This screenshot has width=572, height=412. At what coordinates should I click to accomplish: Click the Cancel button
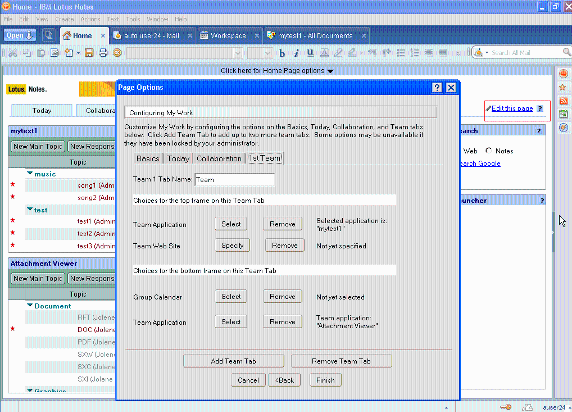(248, 380)
